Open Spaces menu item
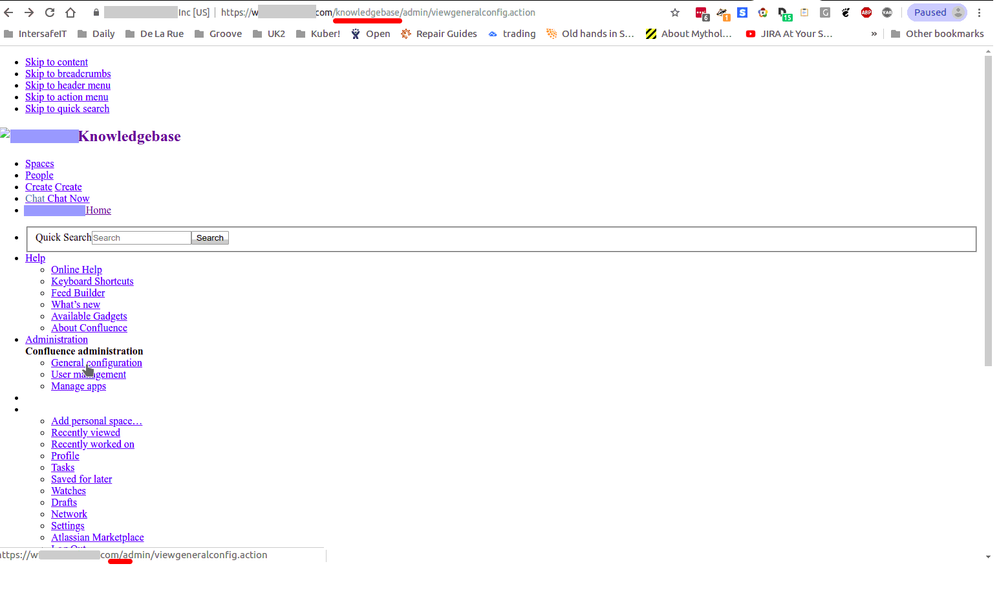The height and width of the screenshot is (603, 999). [x=40, y=164]
